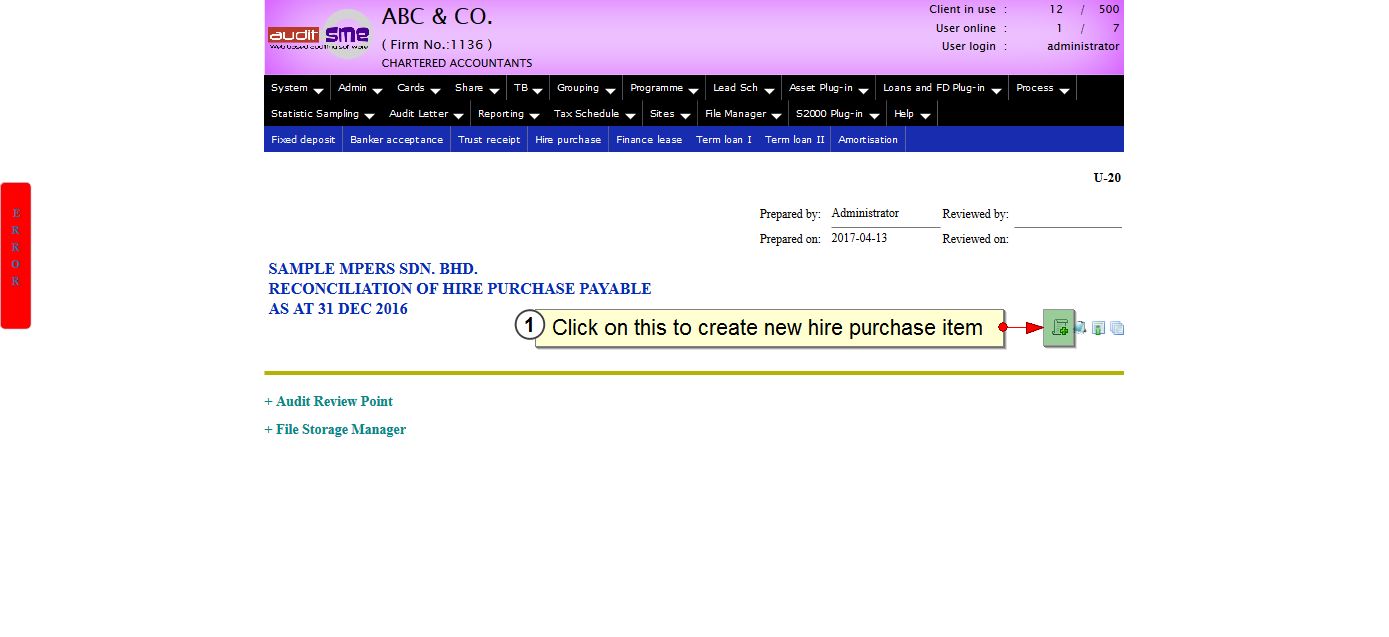Open the Statistic Sampling dropdown menu
The height and width of the screenshot is (637, 1389).
point(322,114)
